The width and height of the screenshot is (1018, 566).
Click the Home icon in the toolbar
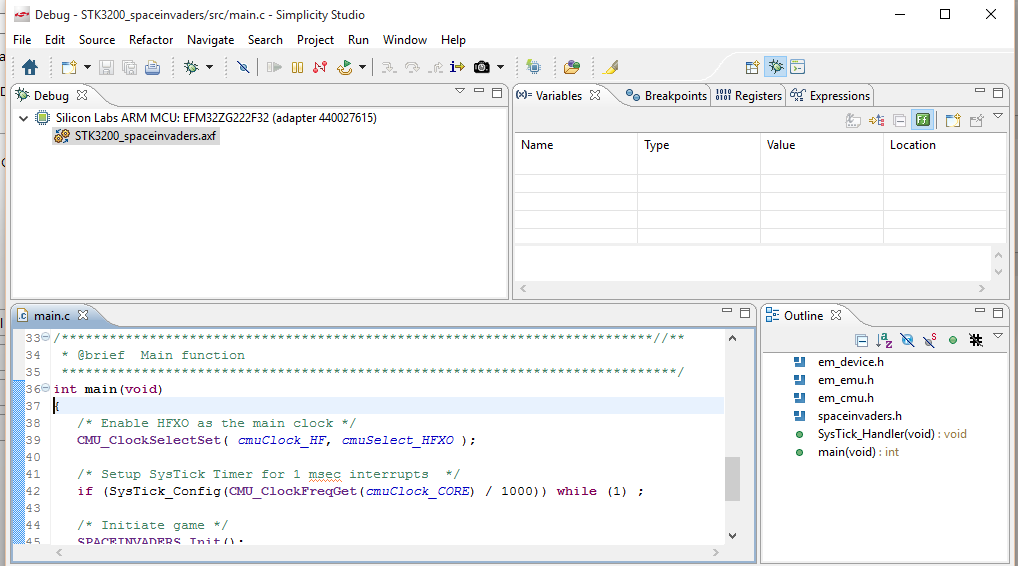tap(30, 67)
